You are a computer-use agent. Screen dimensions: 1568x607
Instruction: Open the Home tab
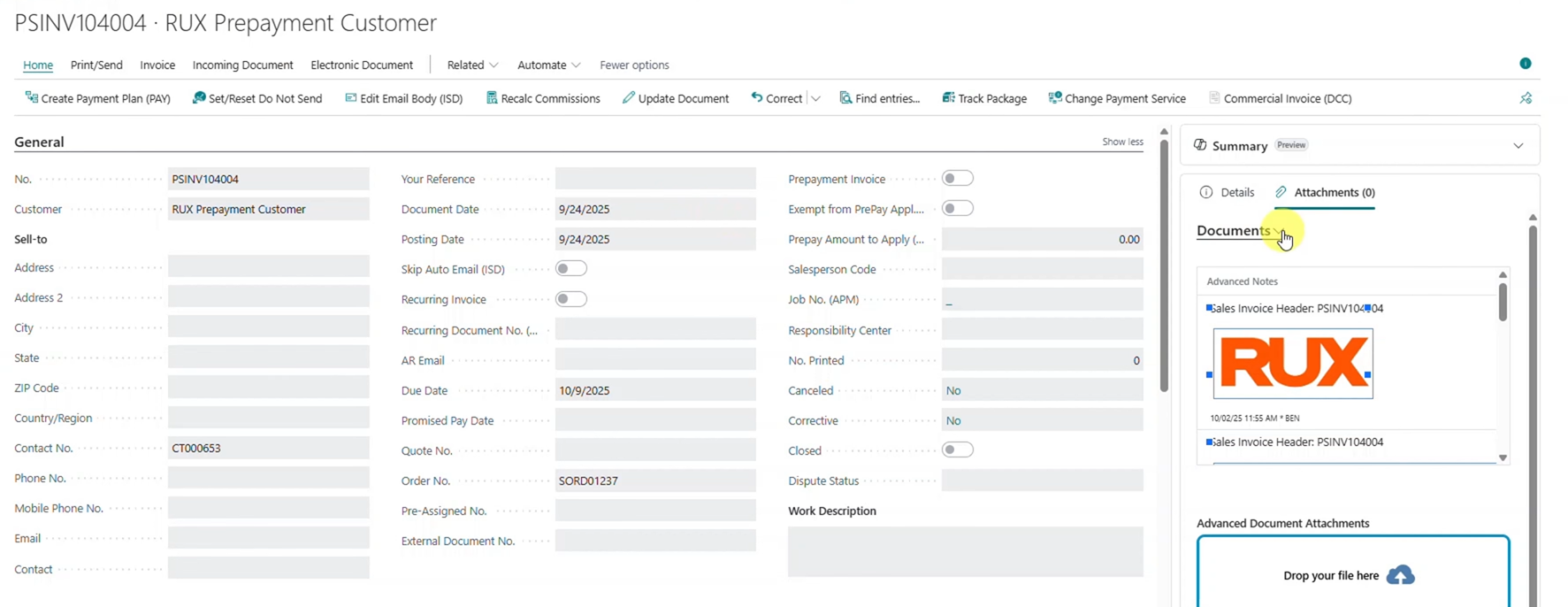coord(38,65)
